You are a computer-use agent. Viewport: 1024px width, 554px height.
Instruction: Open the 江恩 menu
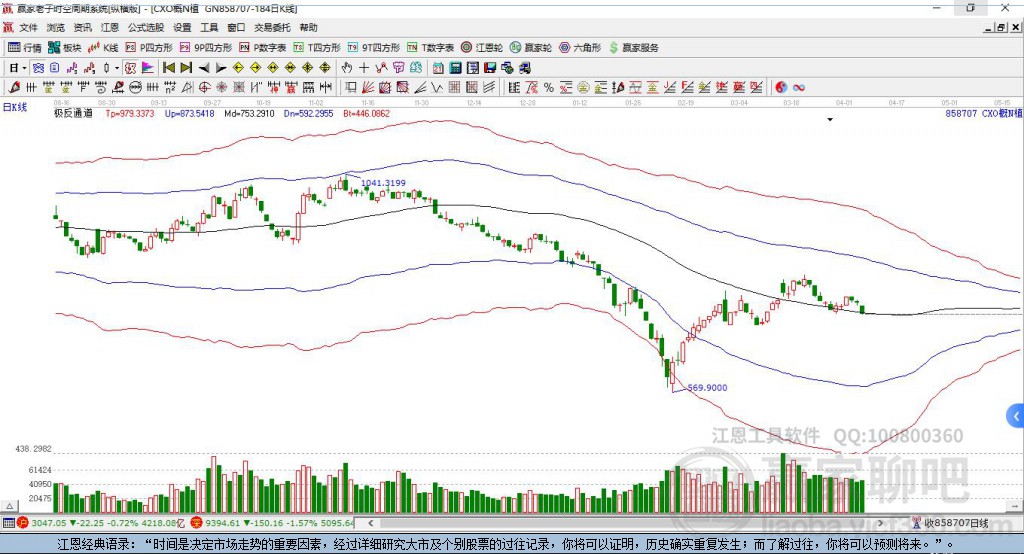[110, 27]
